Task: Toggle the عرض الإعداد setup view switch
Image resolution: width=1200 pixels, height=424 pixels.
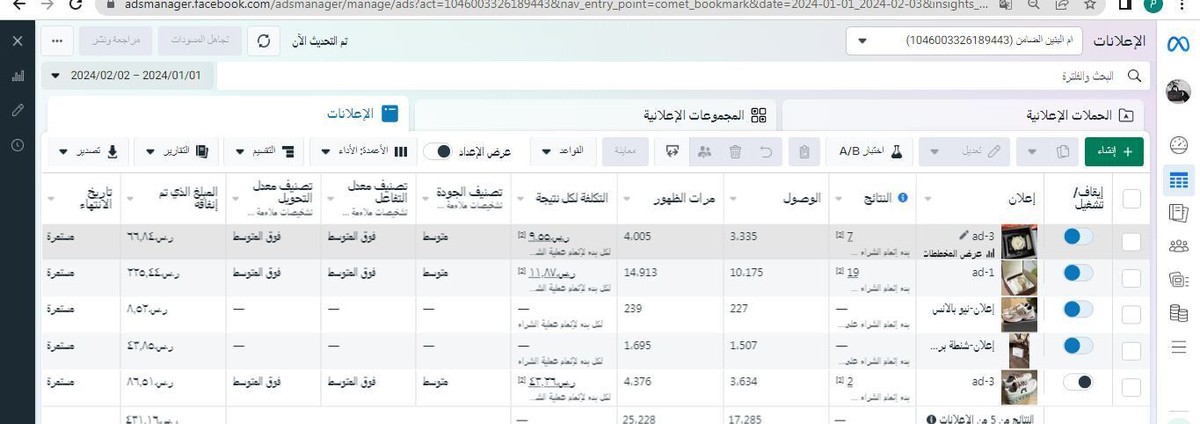Action: pyautogui.click(x=440, y=151)
